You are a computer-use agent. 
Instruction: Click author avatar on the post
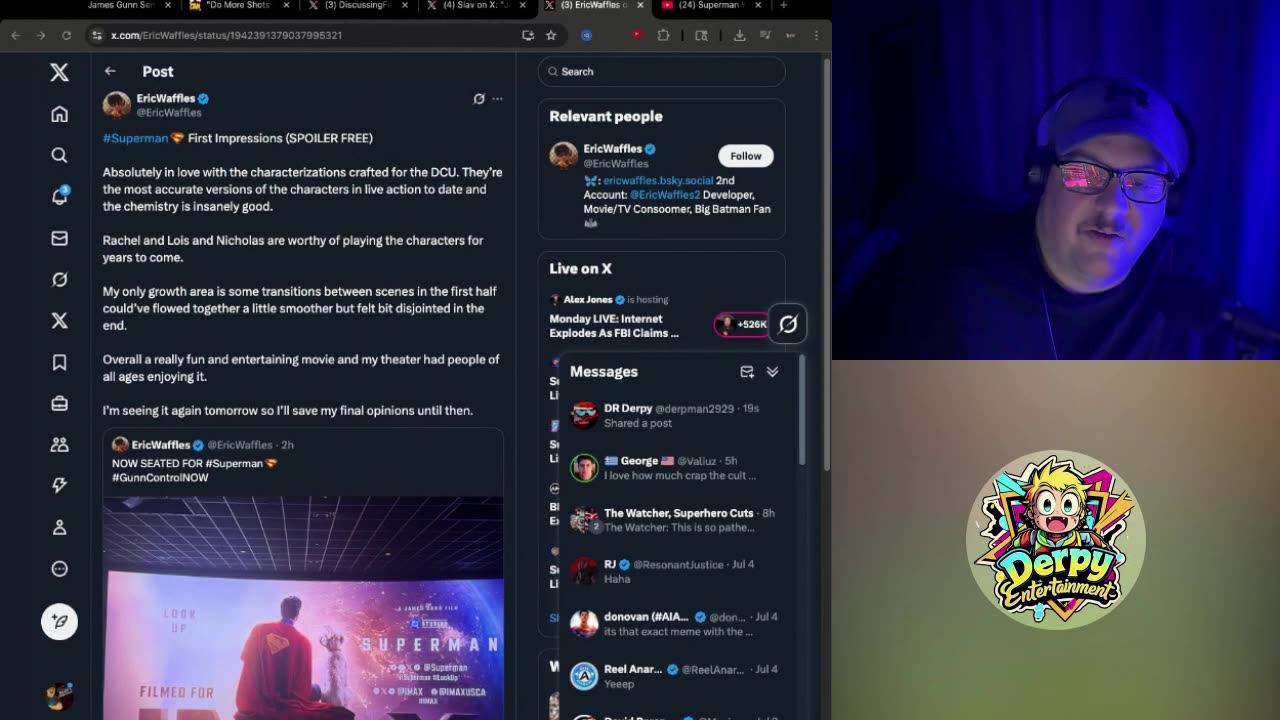pos(117,105)
